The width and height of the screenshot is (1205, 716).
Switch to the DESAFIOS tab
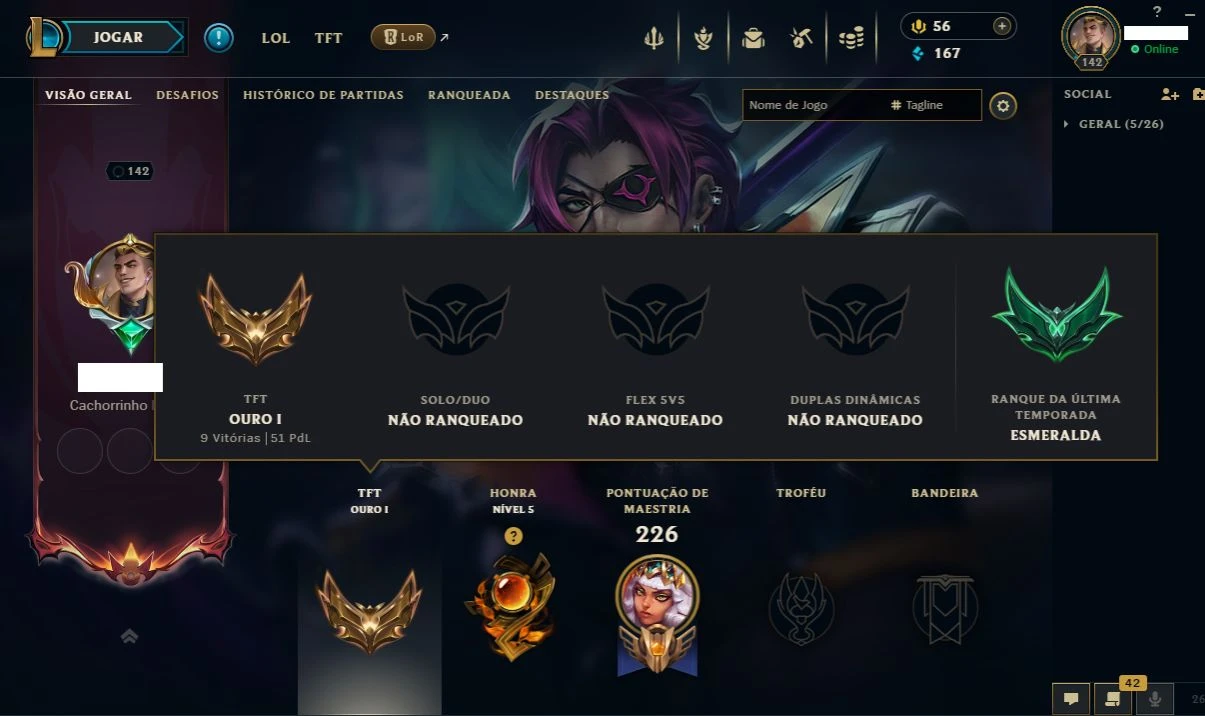click(187, 95)
